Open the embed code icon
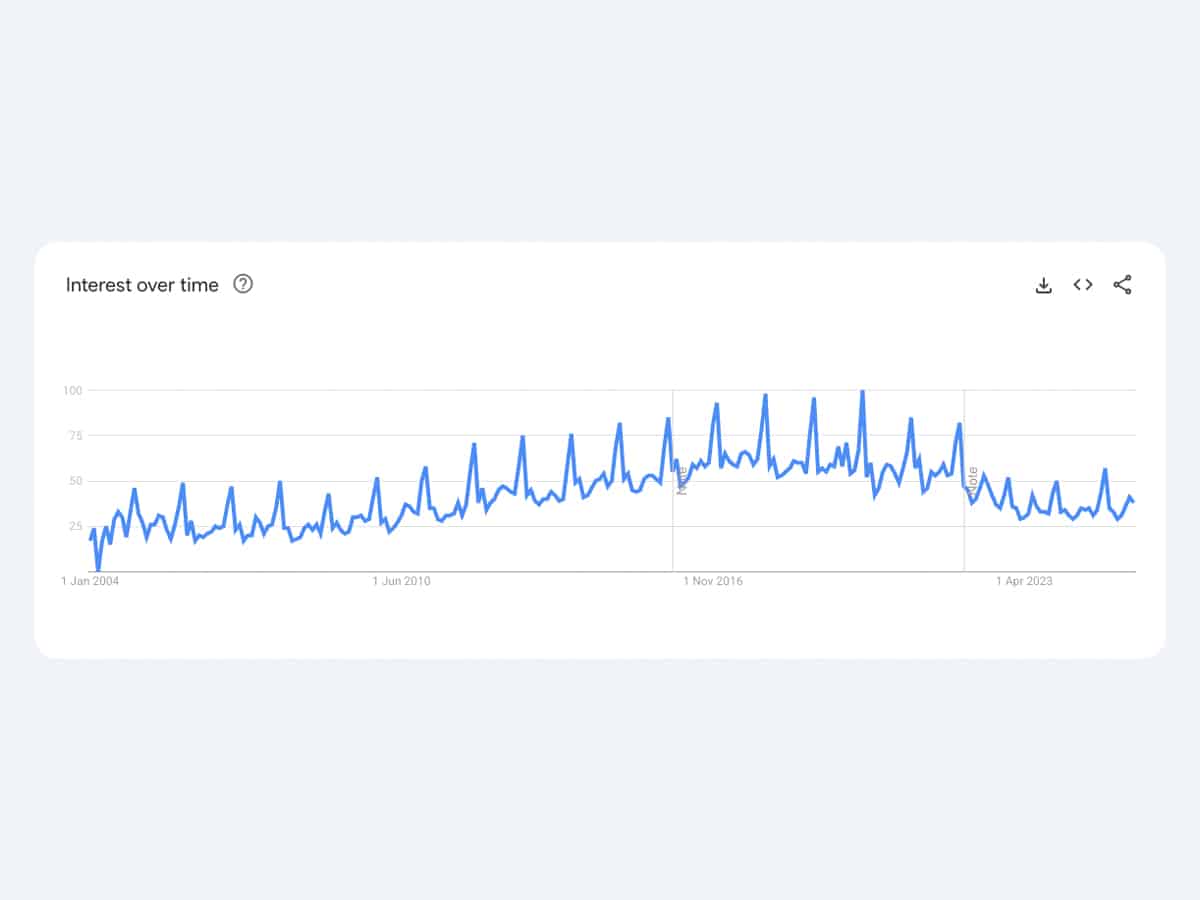 point(1083,285)
